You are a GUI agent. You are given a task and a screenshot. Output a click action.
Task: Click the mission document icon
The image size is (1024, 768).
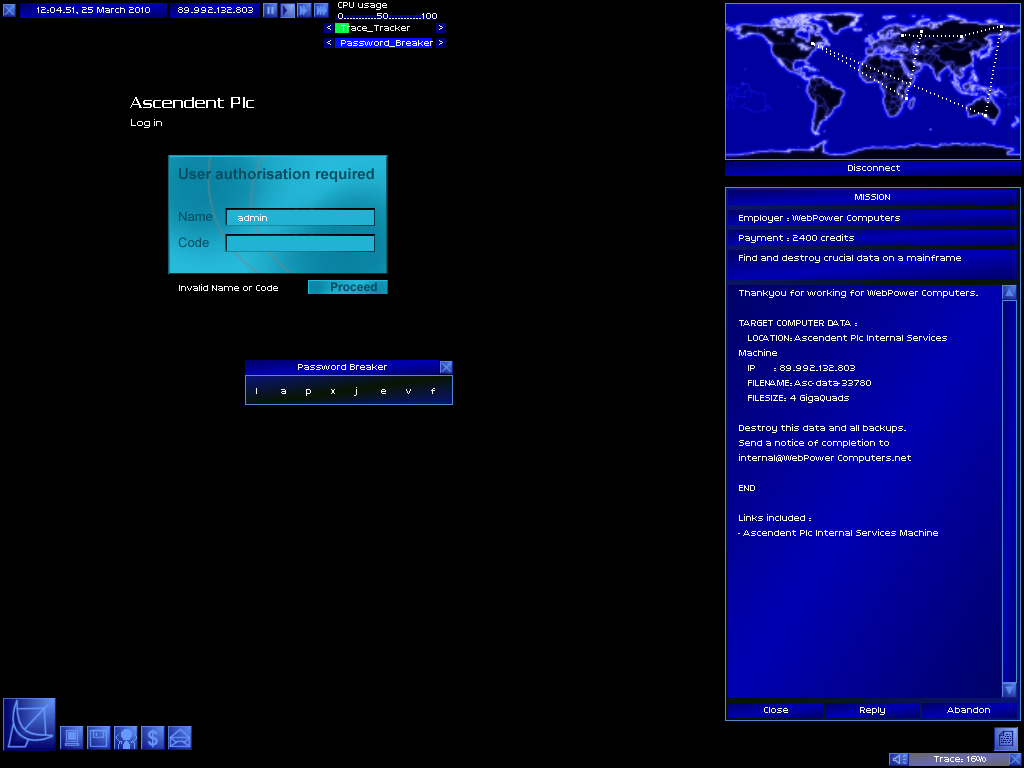(1006, 739)
